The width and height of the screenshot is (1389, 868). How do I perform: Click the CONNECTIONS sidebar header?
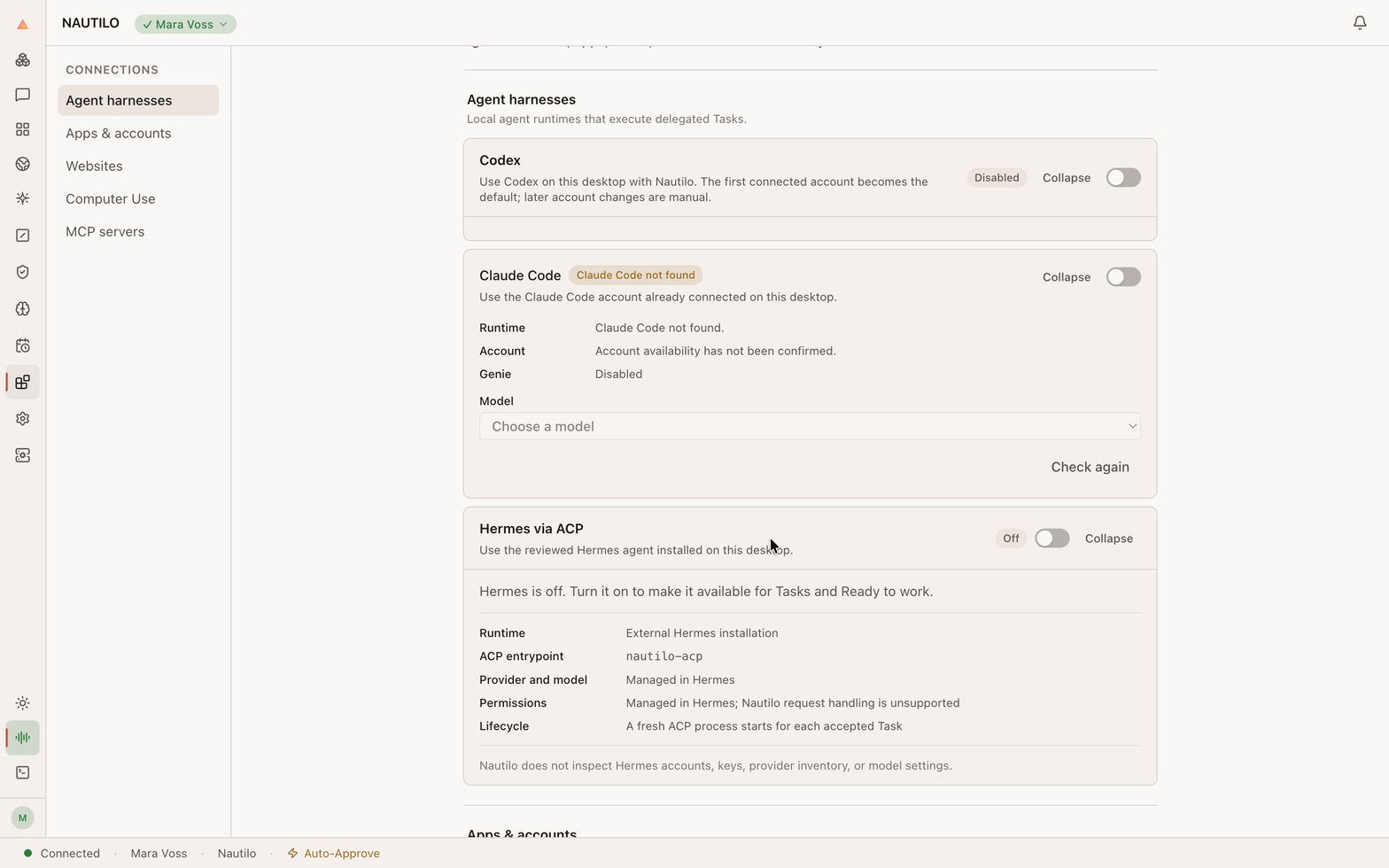pyautogui.click(x=112, y=70)
